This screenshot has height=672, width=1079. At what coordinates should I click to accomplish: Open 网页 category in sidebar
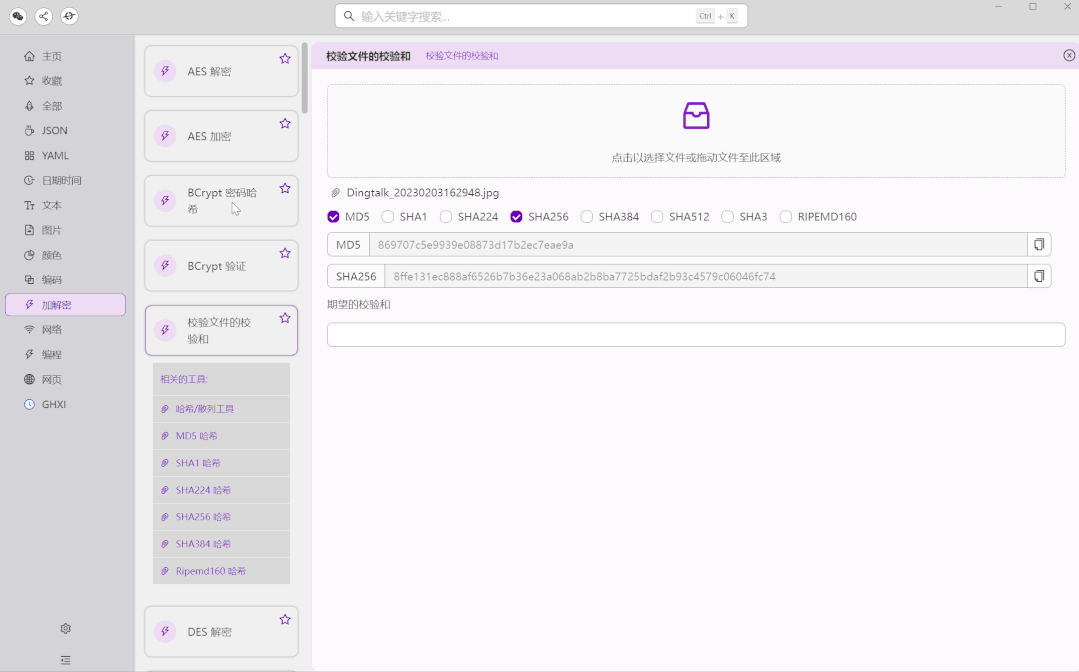pos(65,379)
